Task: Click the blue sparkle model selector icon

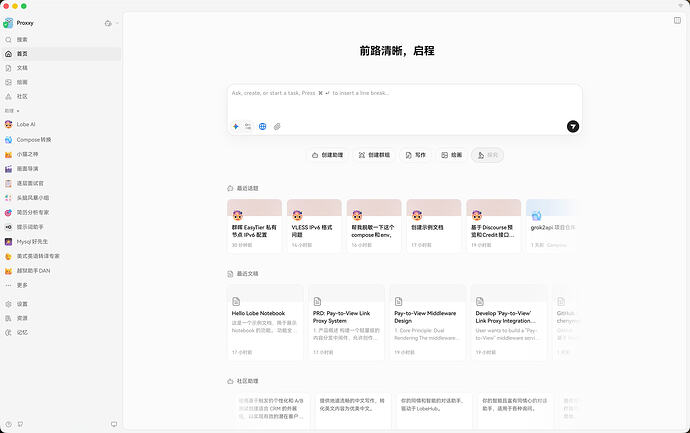Action: pyautogui.click(x=236, y=127)
